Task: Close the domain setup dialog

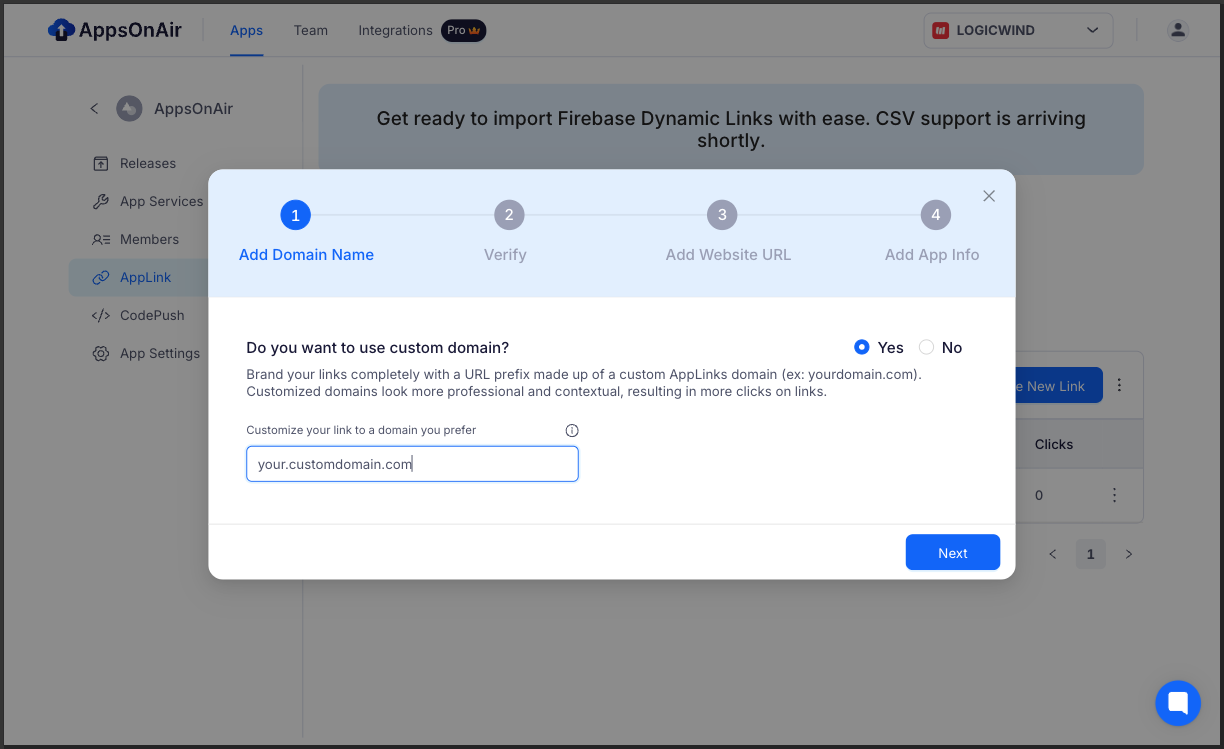Action: (x=989, y=196)
